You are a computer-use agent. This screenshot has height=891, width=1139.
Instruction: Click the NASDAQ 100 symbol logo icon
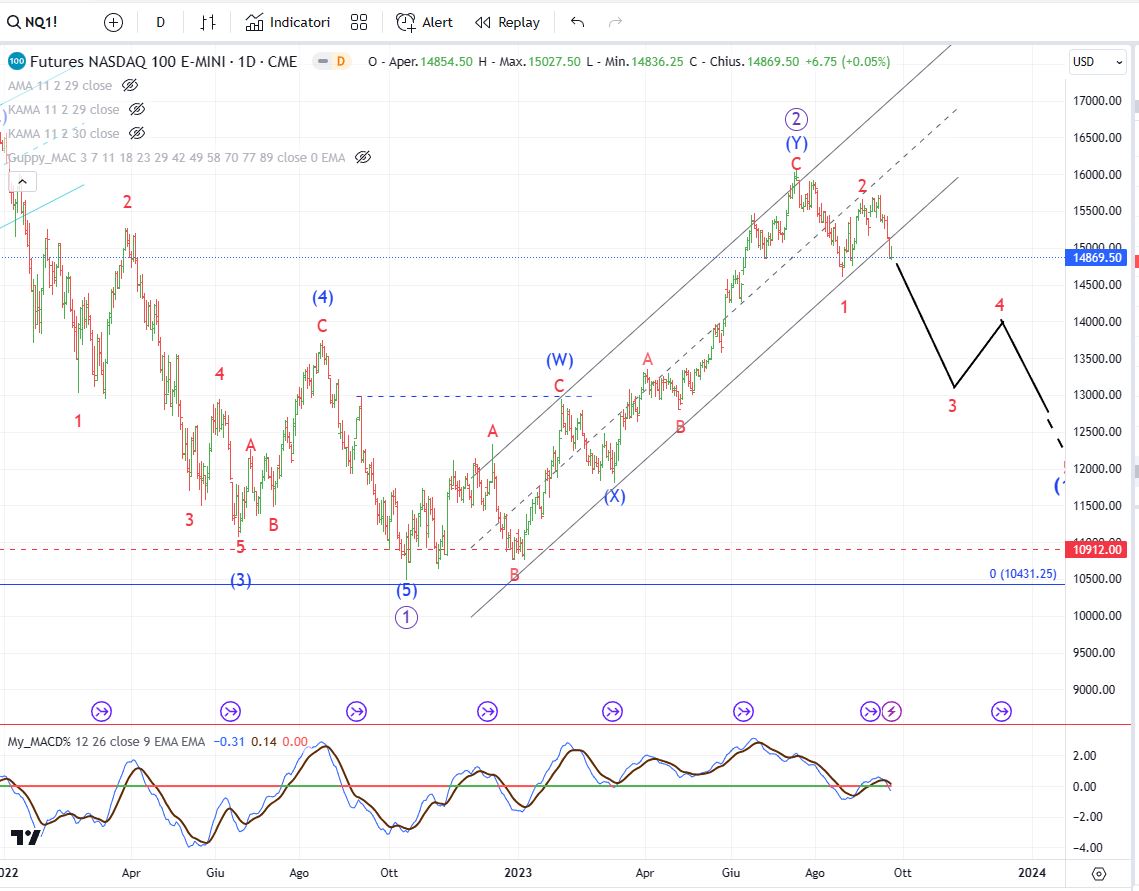(x=17, y=62)
